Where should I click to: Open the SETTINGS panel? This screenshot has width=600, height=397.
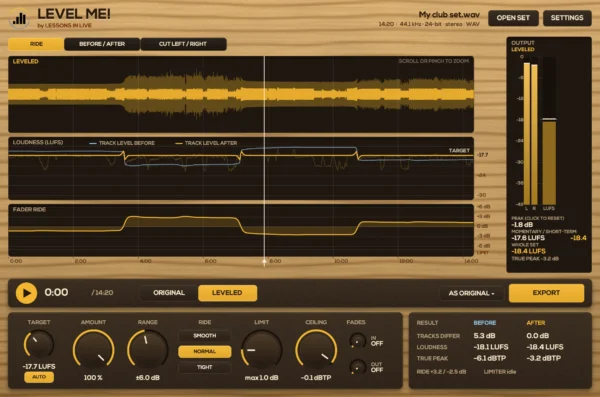[x=567, y=18]
